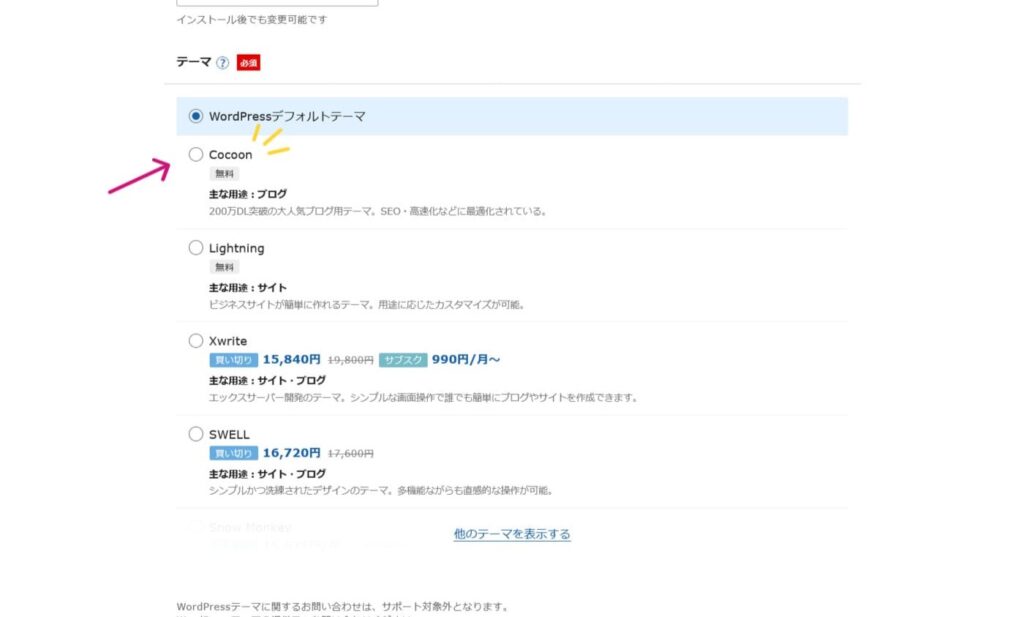Click the 990円/月〜 subscription price
Viewport: 1024px width, 617px height.
[466, 360]
